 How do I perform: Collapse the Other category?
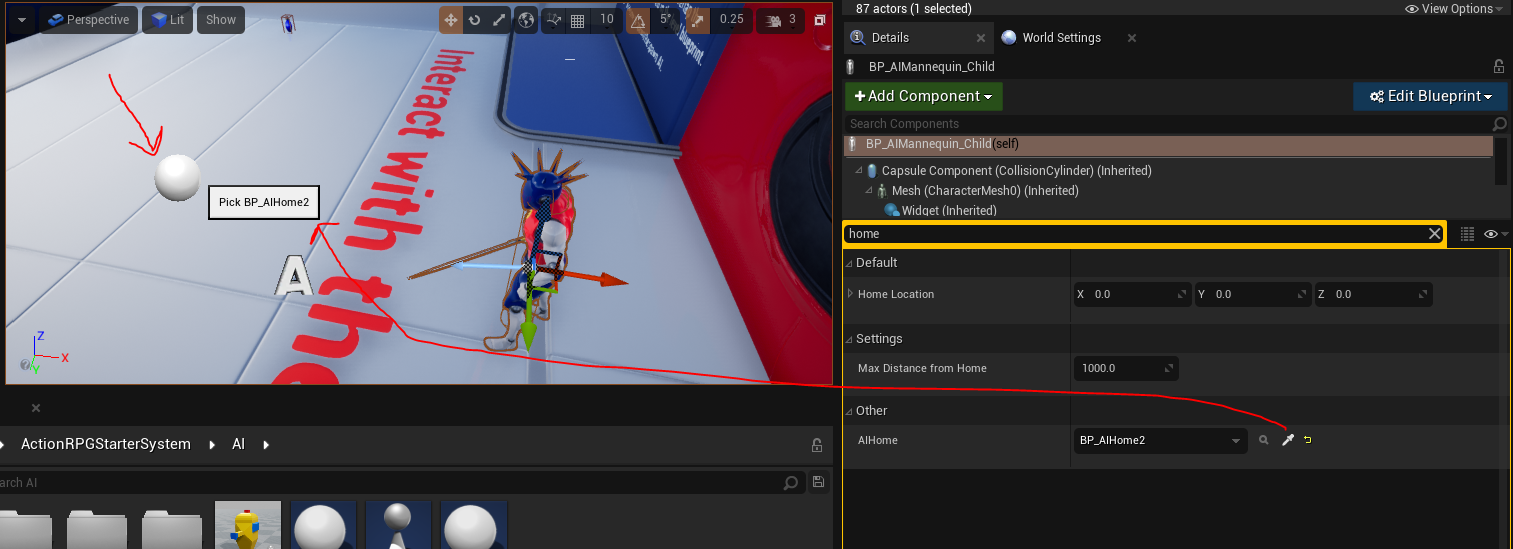849,411
